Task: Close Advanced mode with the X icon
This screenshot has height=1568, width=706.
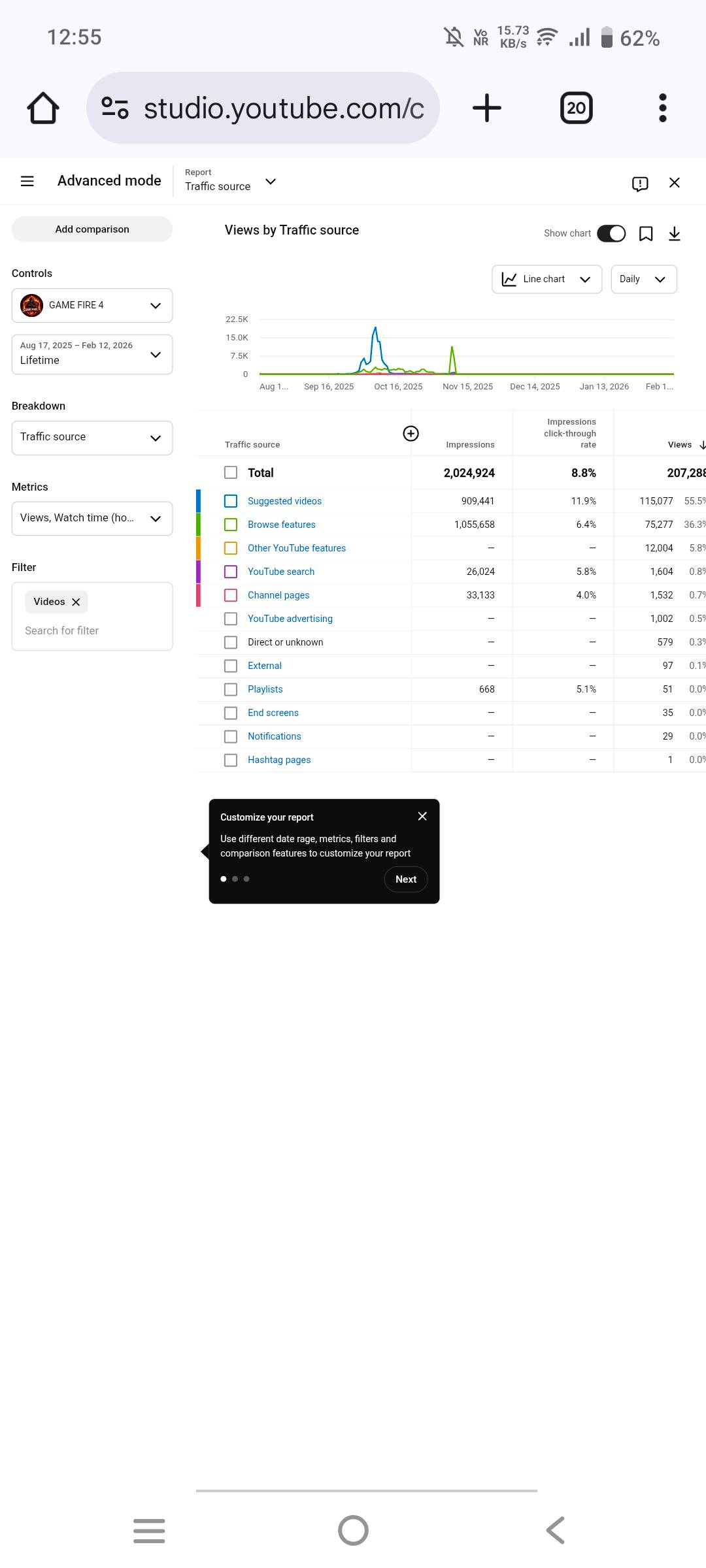Action: click(675, 183)
